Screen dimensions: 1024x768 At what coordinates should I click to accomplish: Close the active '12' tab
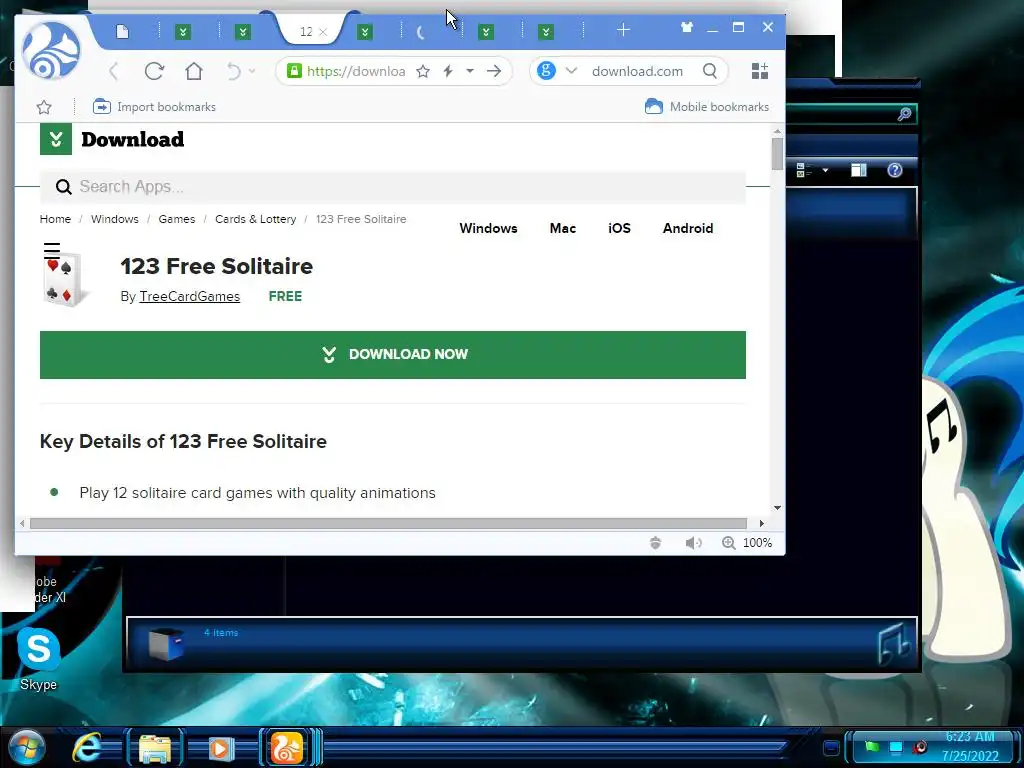(323, 31)
